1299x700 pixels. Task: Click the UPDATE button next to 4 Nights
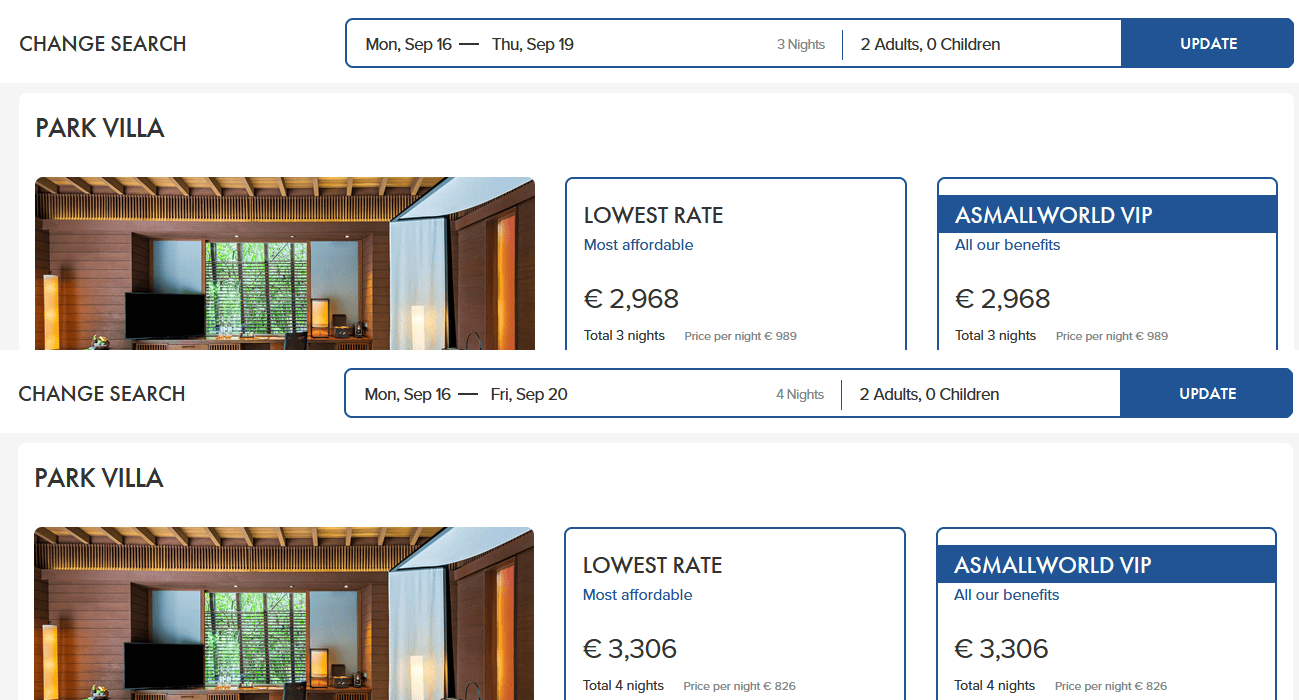tap(1207, 394)
